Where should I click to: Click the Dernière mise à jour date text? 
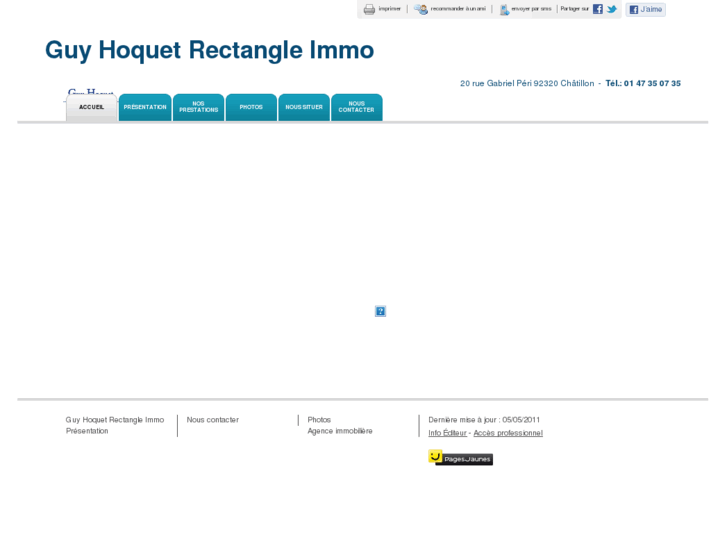tap(484, 420)
